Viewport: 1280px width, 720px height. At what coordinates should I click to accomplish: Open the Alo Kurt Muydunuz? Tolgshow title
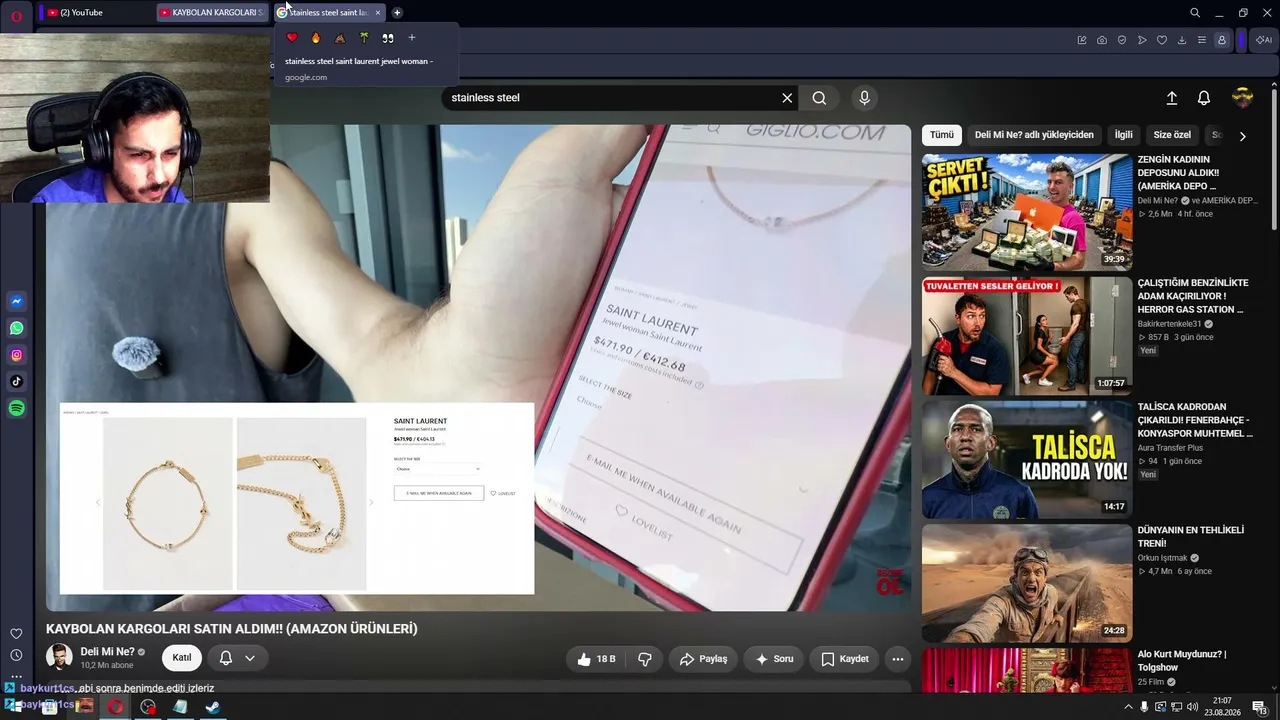coord(1182,661)
